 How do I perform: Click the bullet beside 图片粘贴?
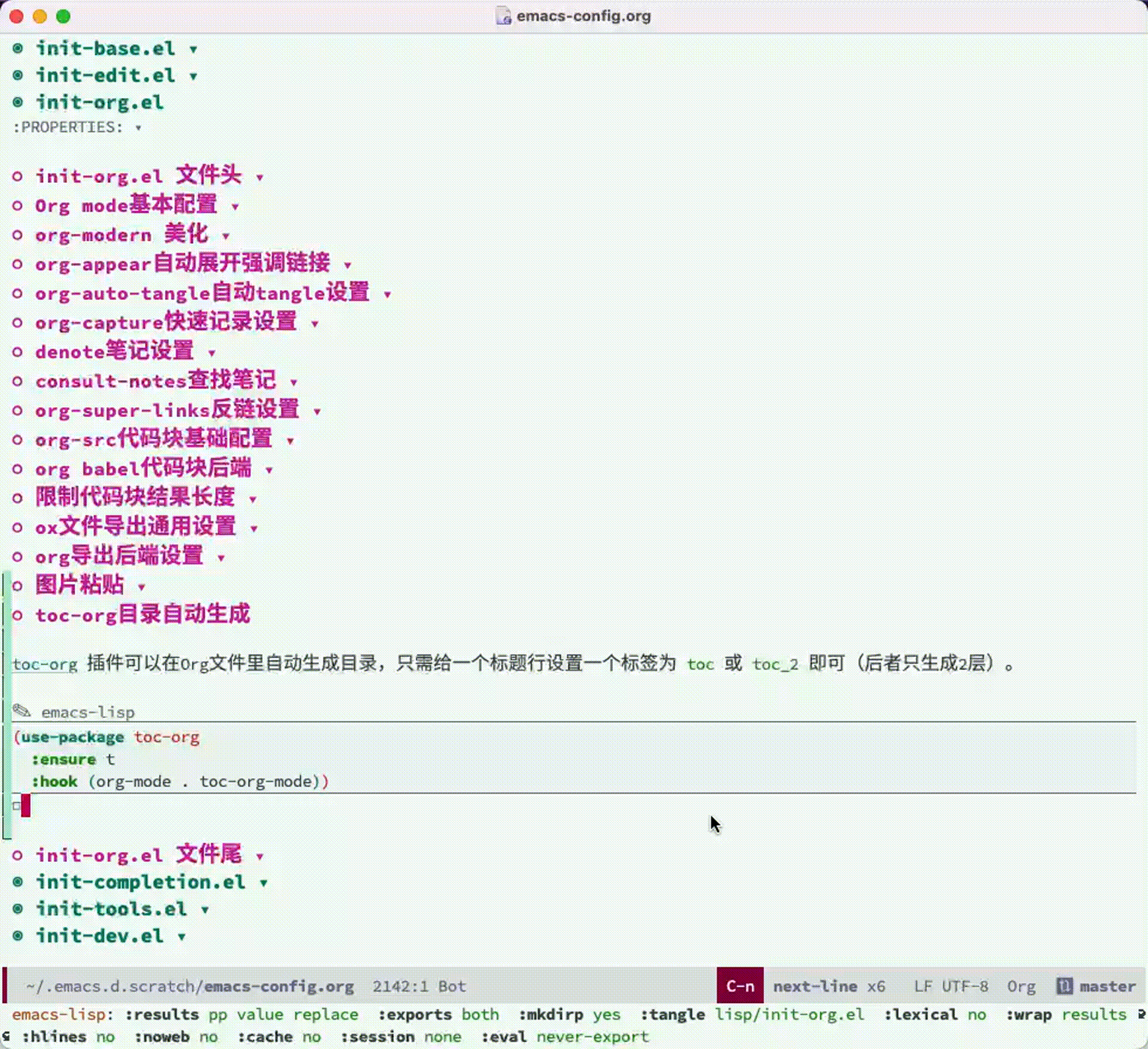point(18,586)
